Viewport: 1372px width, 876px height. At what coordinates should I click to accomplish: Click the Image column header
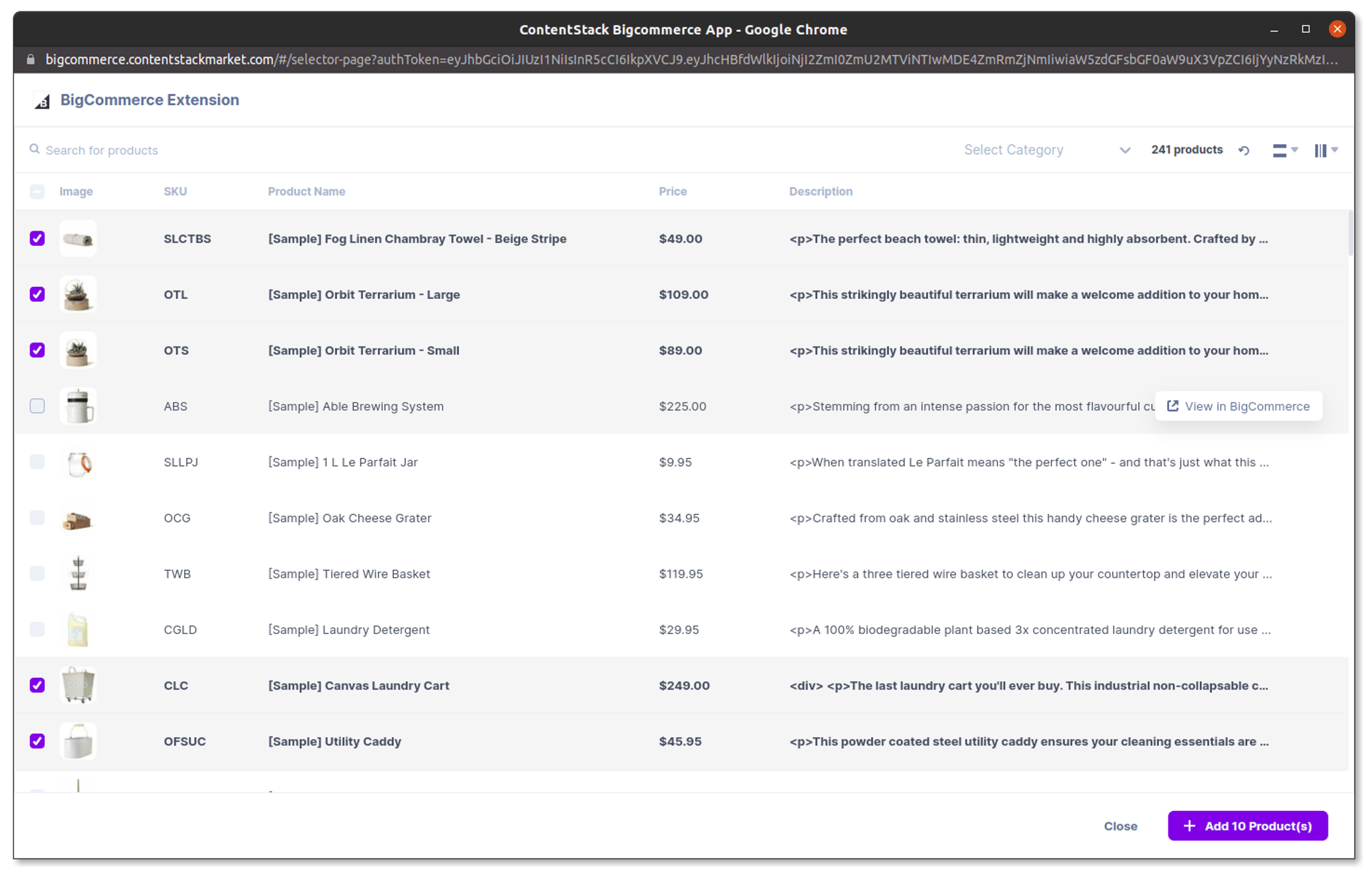tap(76, 192)
